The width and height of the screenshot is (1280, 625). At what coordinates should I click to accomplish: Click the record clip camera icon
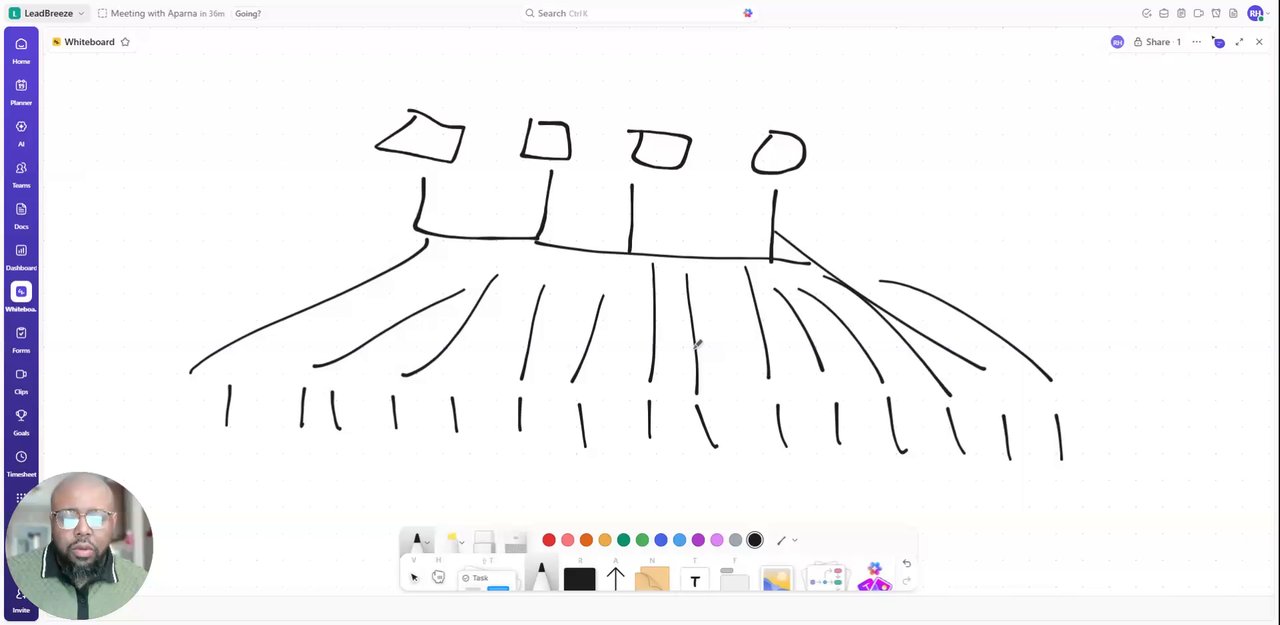click(1198, 13)
